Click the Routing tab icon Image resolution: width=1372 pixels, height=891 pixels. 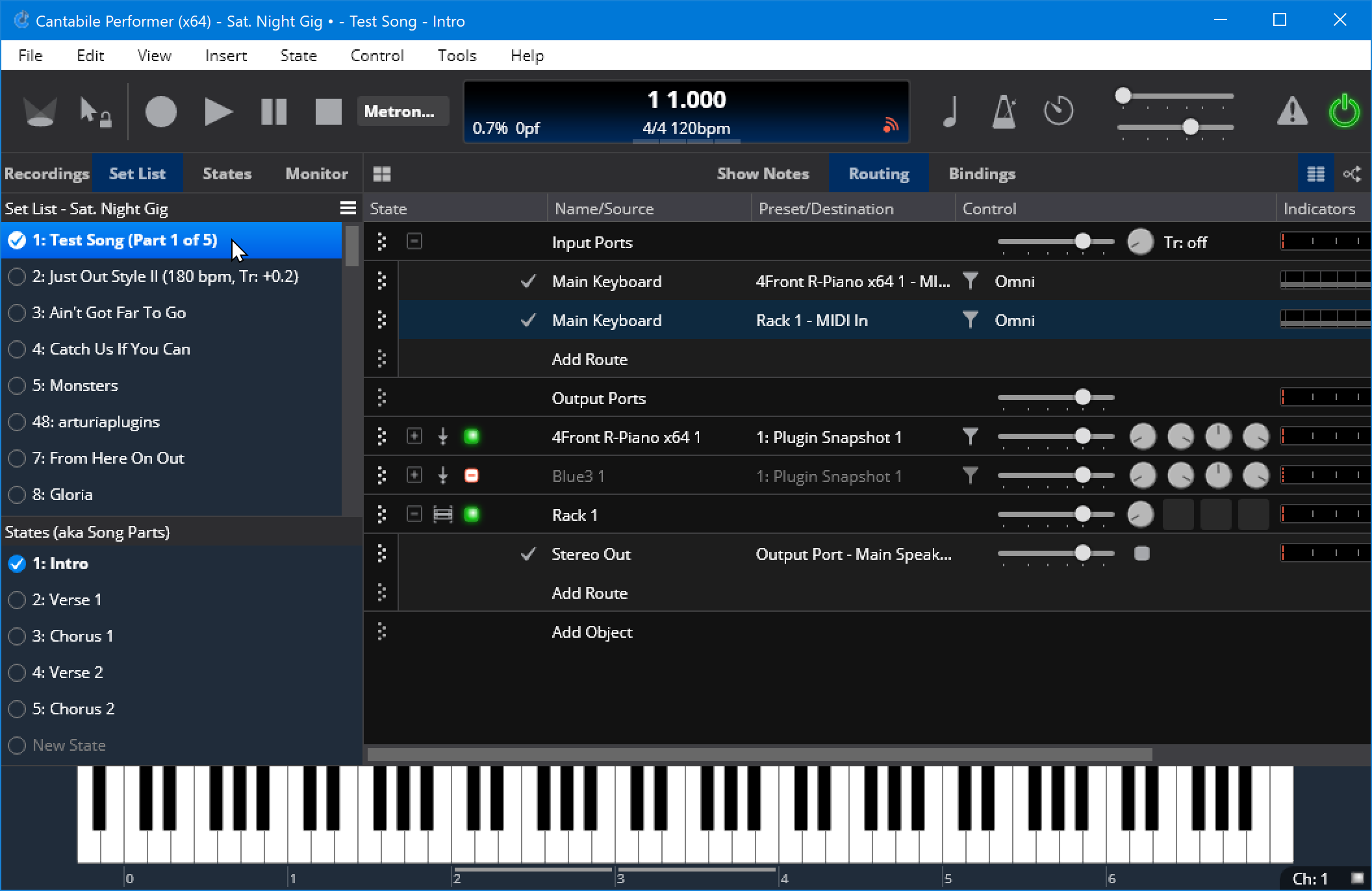point(877,172)
